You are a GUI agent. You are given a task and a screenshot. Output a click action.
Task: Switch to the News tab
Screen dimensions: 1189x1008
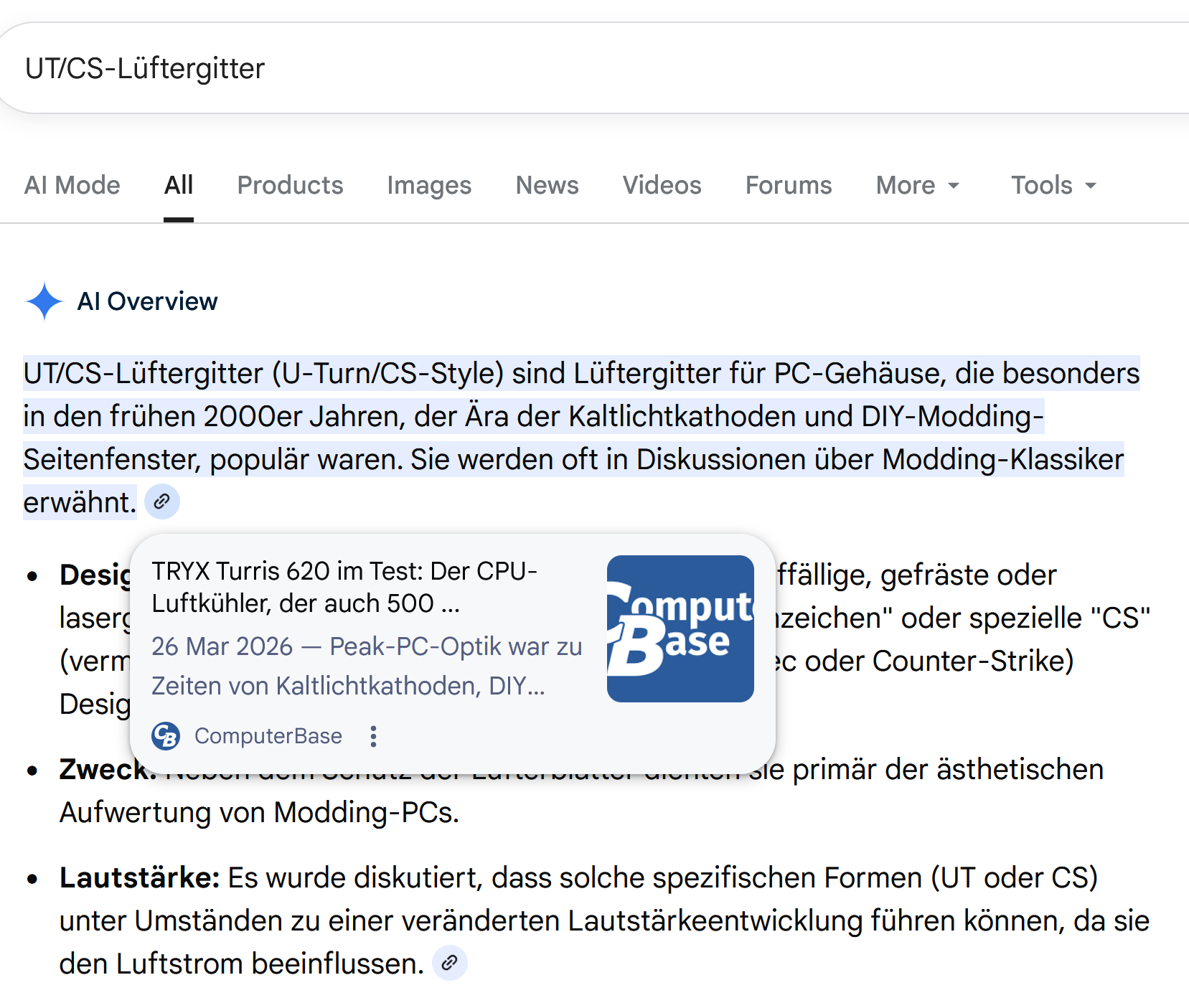(x=547, y=185)
